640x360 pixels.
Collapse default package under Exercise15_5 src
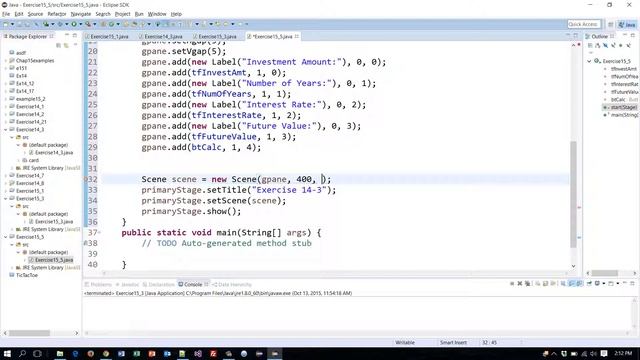[x=18, y=252]
